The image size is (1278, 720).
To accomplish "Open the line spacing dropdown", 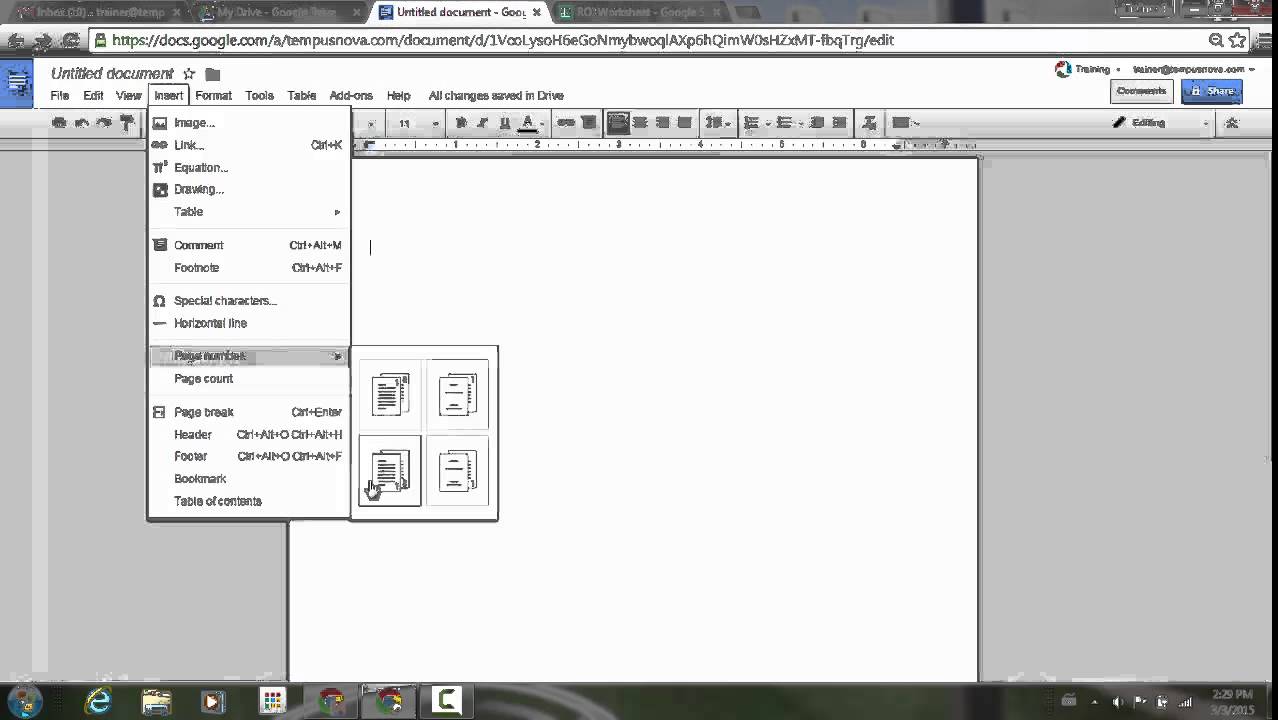I will click(717, 123).
